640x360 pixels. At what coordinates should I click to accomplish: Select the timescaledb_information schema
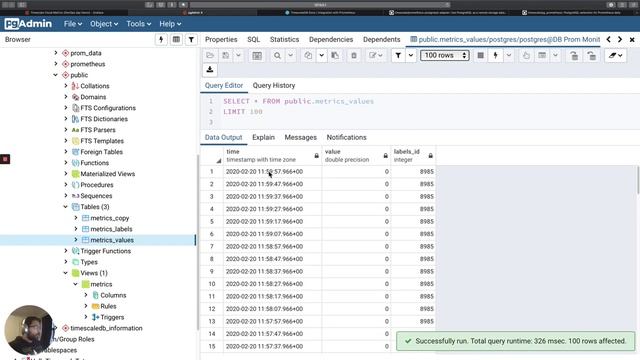tap(106, 328)
